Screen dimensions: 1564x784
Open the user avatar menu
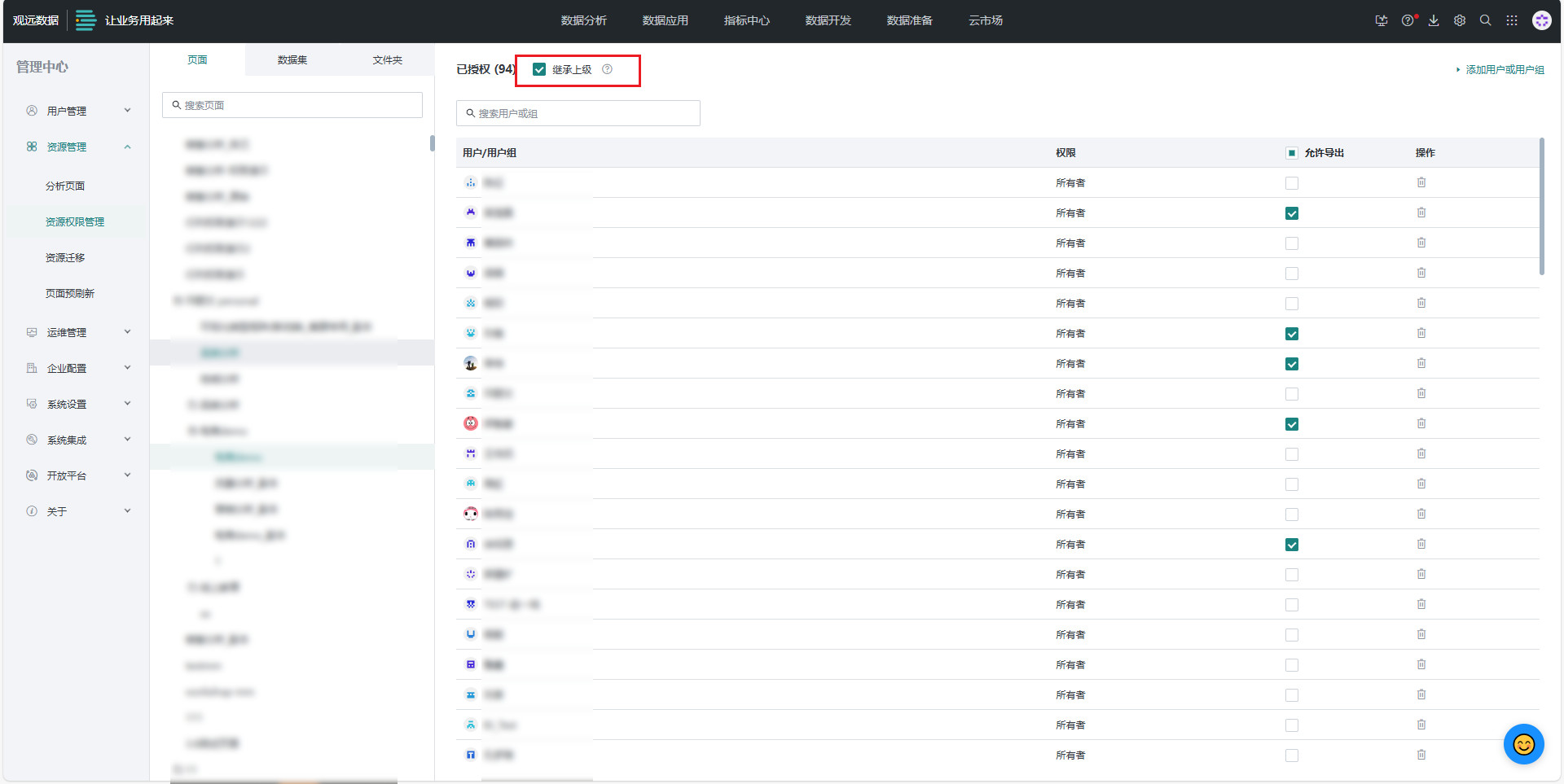click(x=1541, y=20)
